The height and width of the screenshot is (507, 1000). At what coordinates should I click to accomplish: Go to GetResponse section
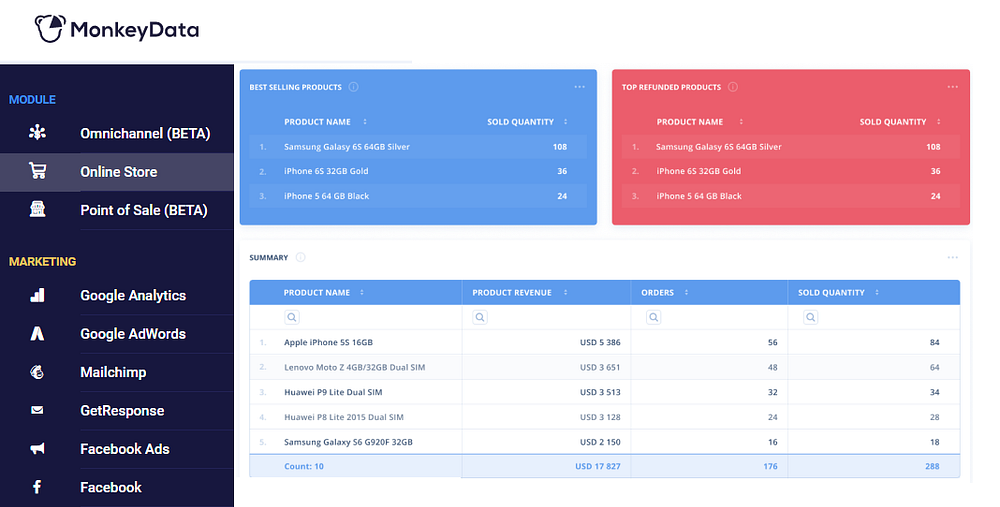click(x=117, y=410)
